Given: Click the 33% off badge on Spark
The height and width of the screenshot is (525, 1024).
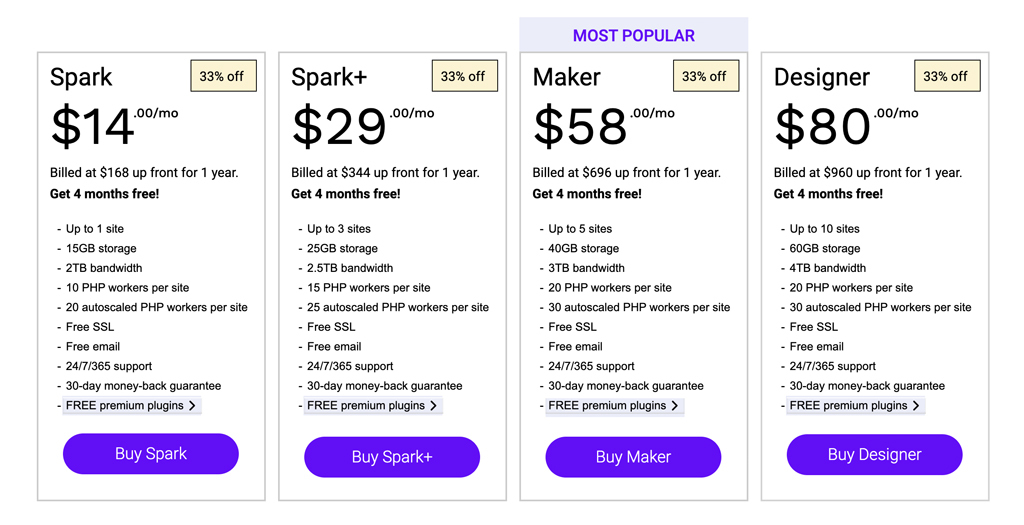Looking at the screenshot, I should pos(223,76).
